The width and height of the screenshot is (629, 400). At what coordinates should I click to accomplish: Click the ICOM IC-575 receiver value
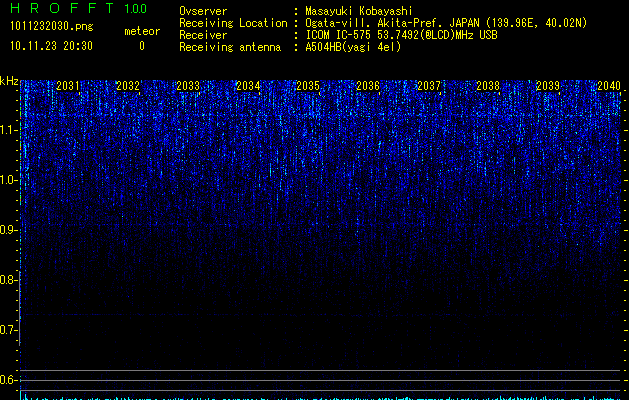tap(401, 35)
